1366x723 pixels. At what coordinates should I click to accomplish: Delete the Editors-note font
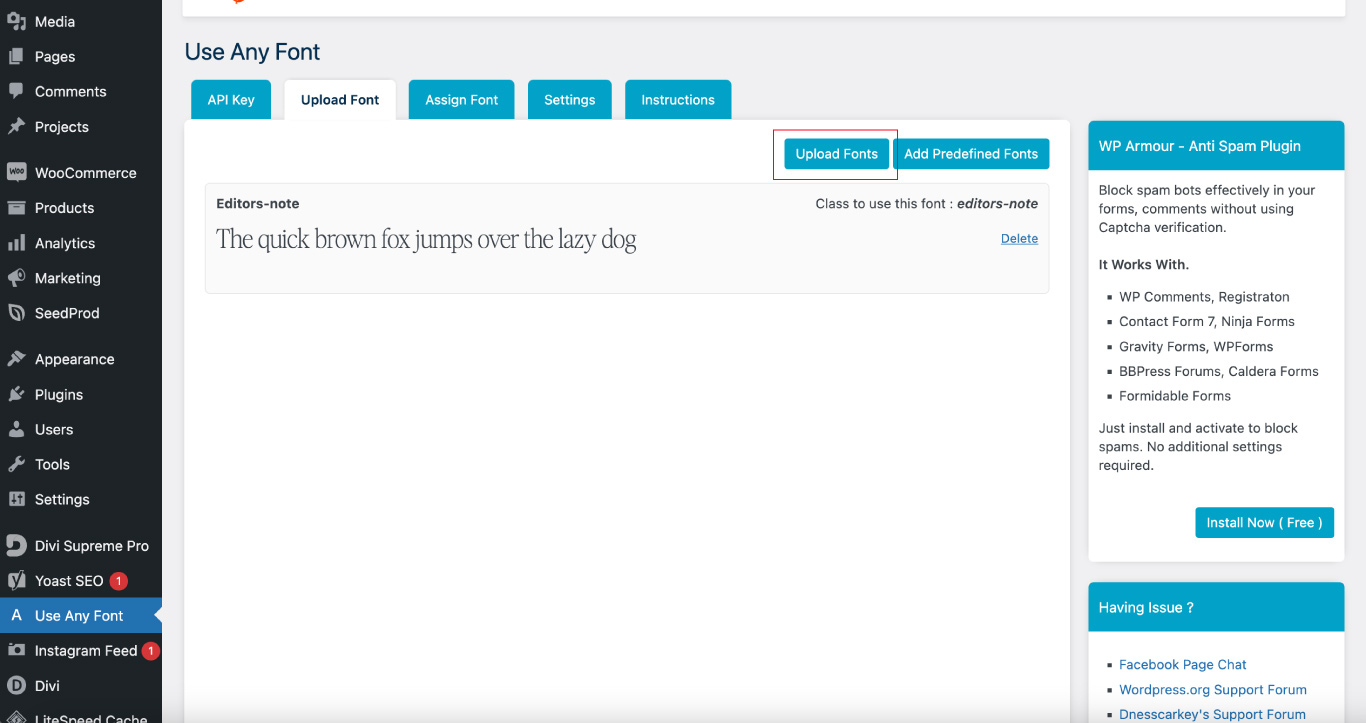click(1019, 238)
